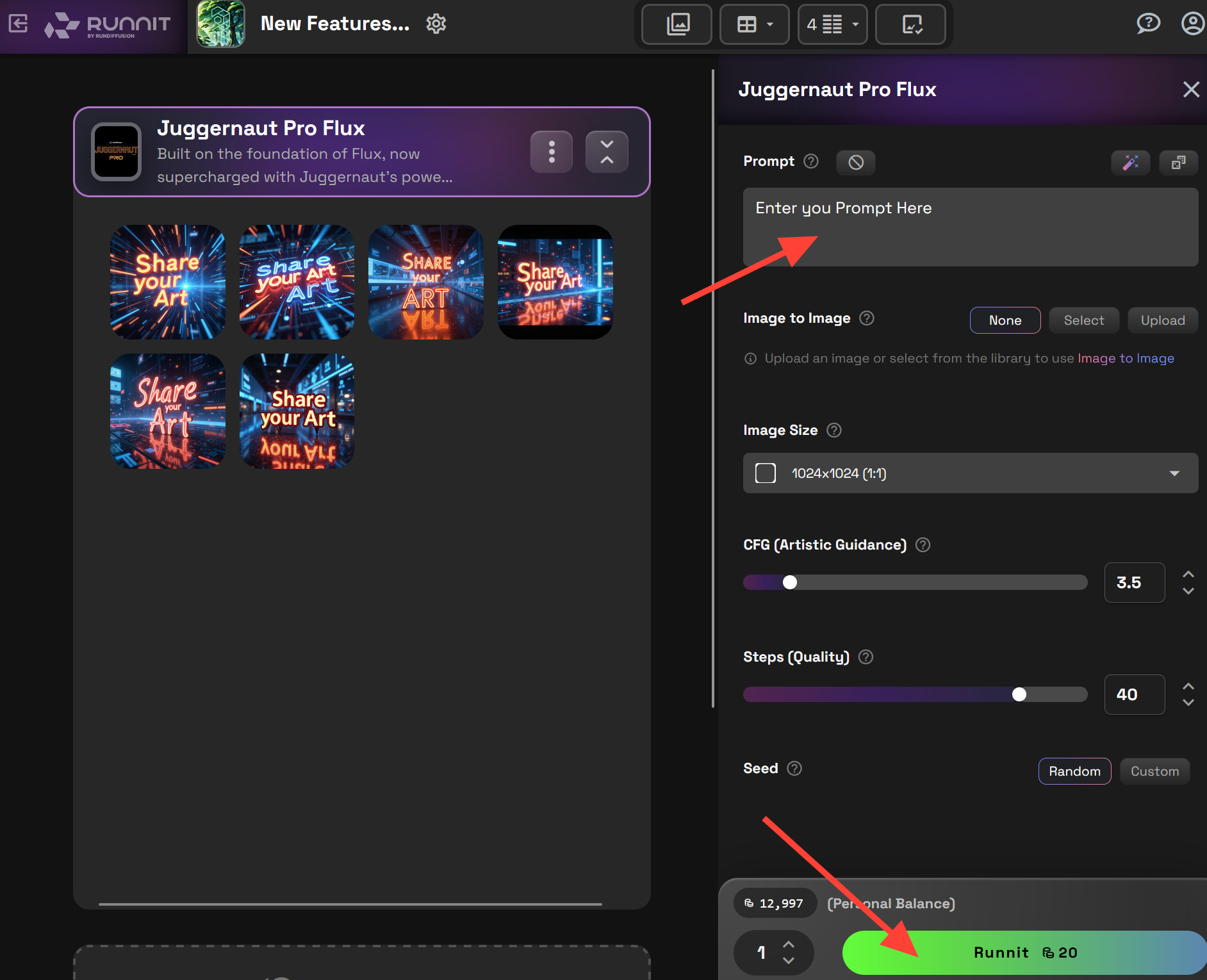
Task: Increase the image count stepper
Action: (789, 944)
